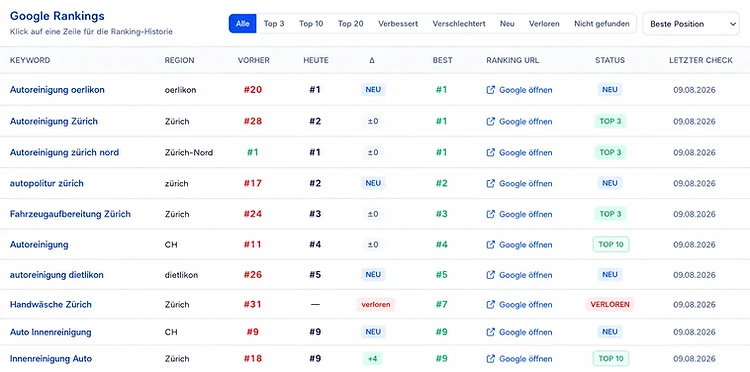Click the REGION column header
Viewport: 750px width, 372px height.
(x=179, y=60)
